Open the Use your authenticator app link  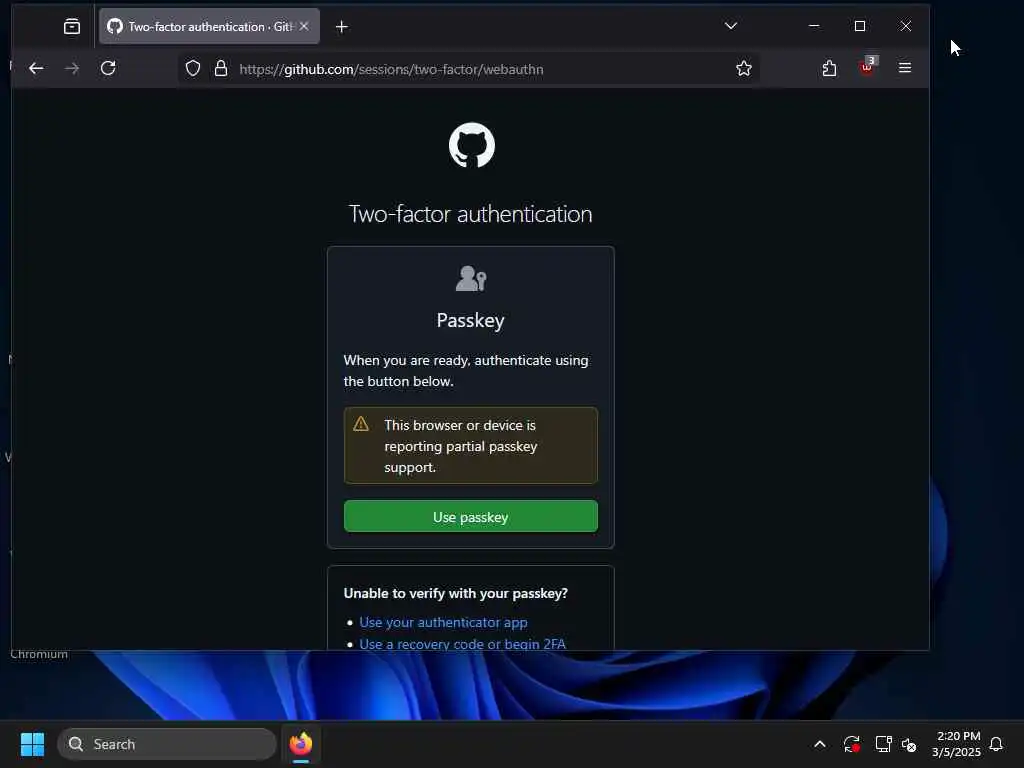(x=443, y=622)
